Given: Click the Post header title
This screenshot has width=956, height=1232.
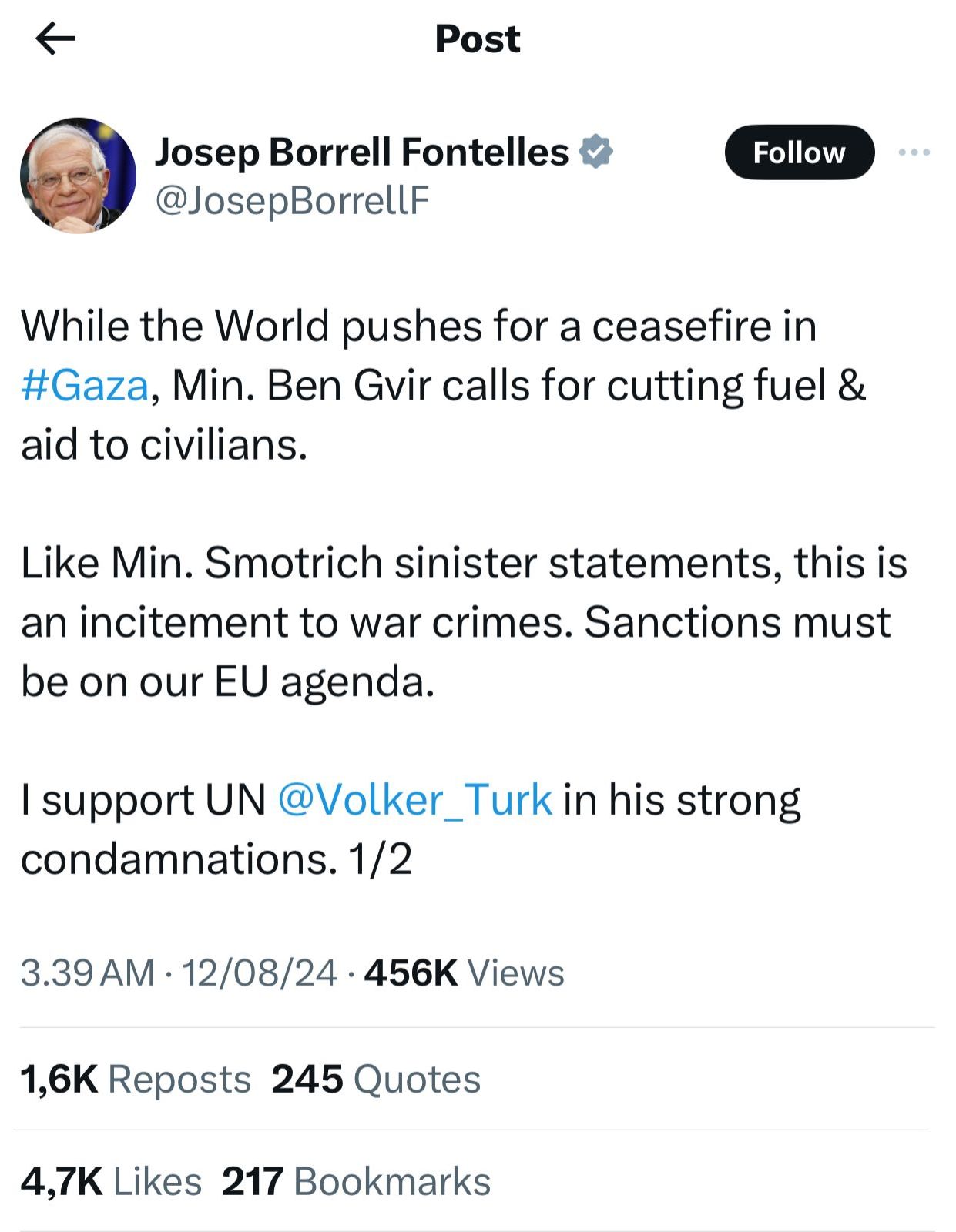Looking at the screenshot, I should click(x=478, y=38).
